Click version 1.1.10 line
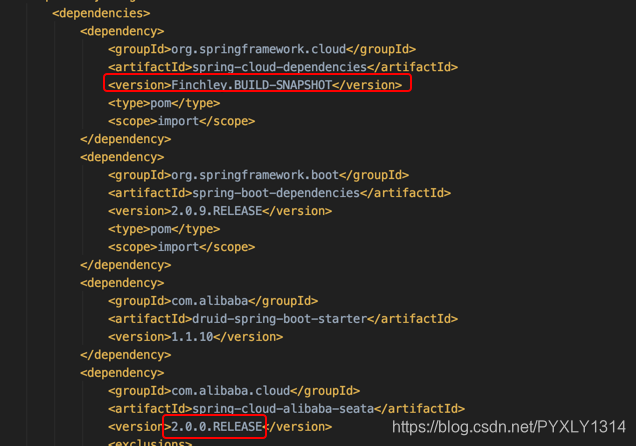The image size is (636, 446). [196, 337]
